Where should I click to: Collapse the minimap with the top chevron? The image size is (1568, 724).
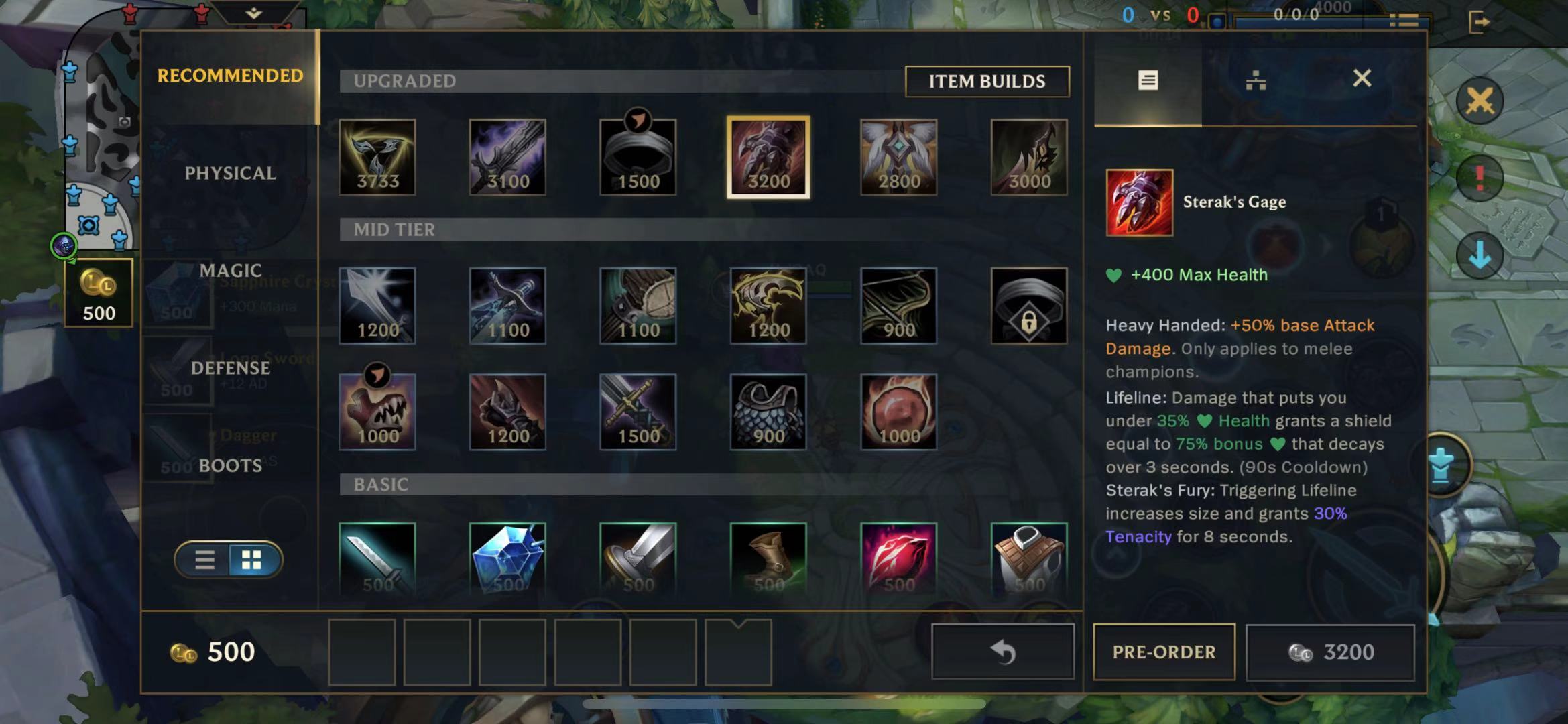coord(253,13)
